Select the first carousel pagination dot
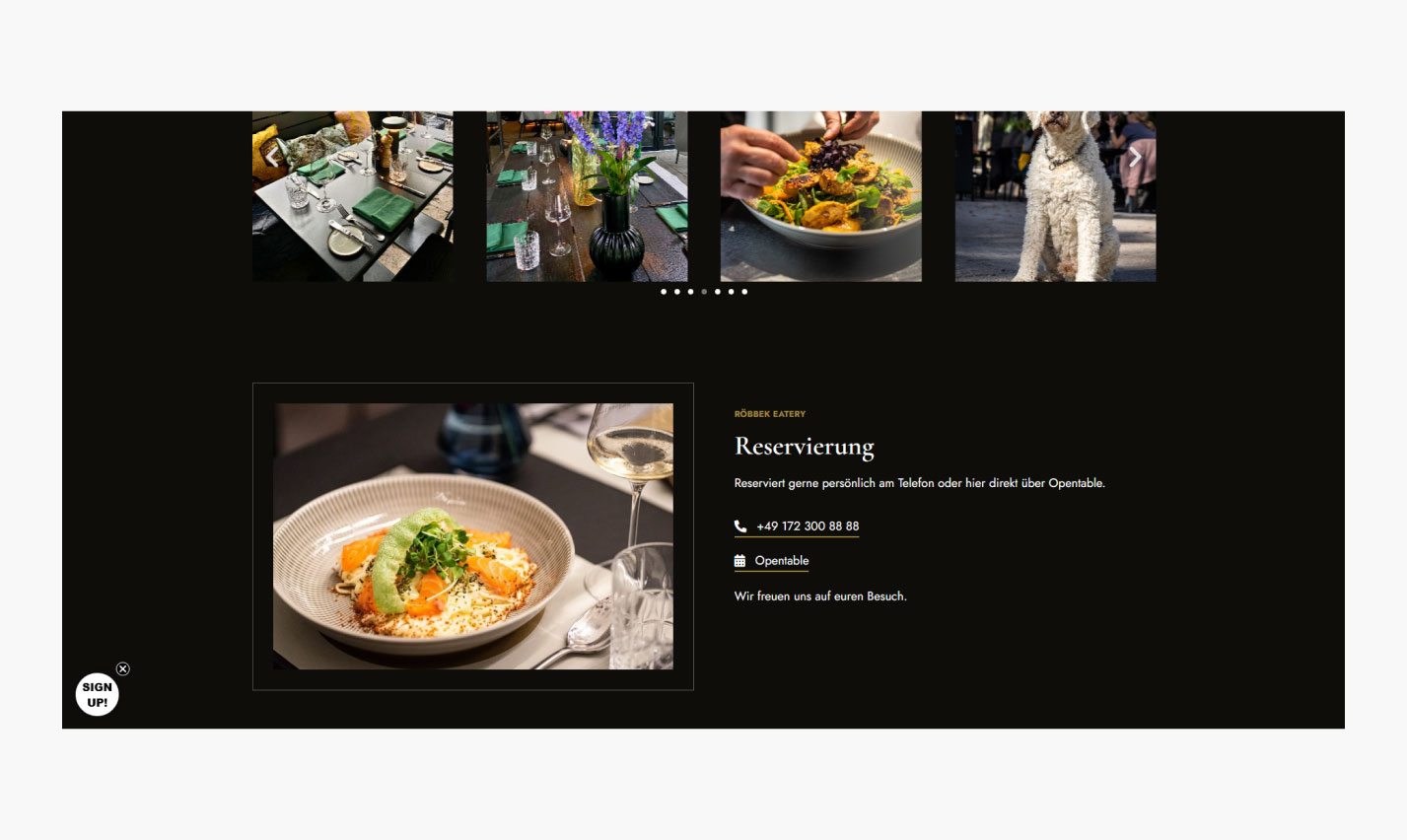The image size is (1407, 840). (x=664, y=292)
